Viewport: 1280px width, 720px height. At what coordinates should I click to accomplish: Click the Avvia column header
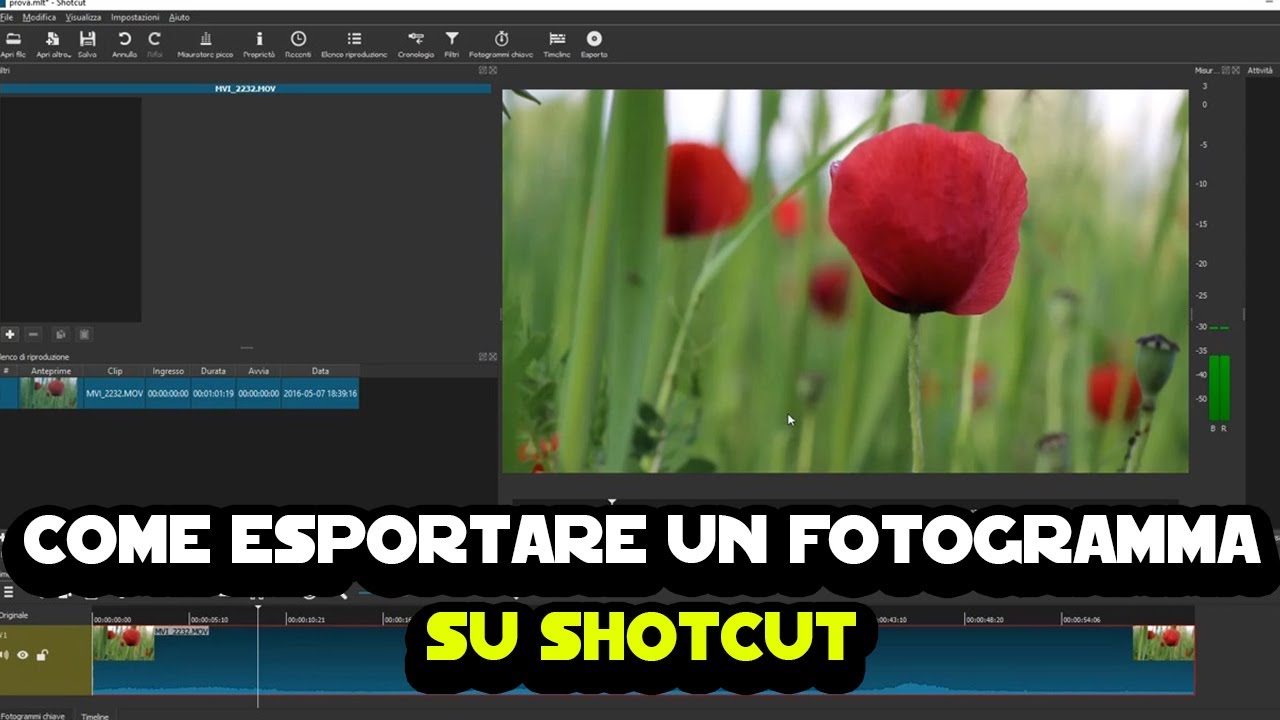(259, 371)
